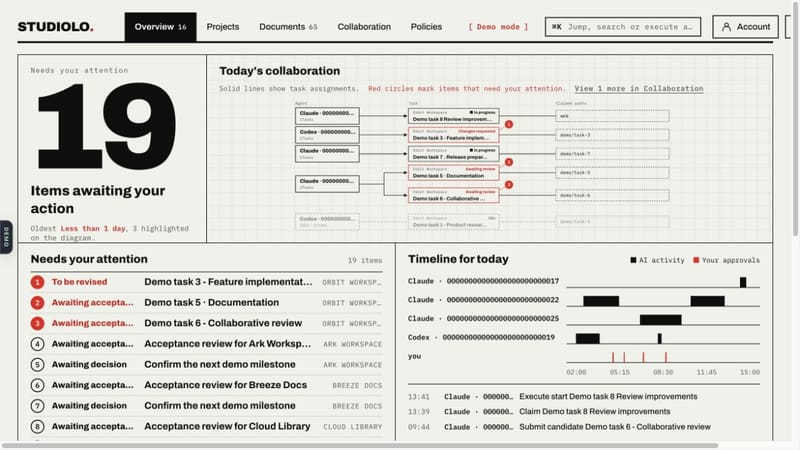Open the Account menu
Screen dimensions: 800x450
pyautogui.click(x=745, y=27)
